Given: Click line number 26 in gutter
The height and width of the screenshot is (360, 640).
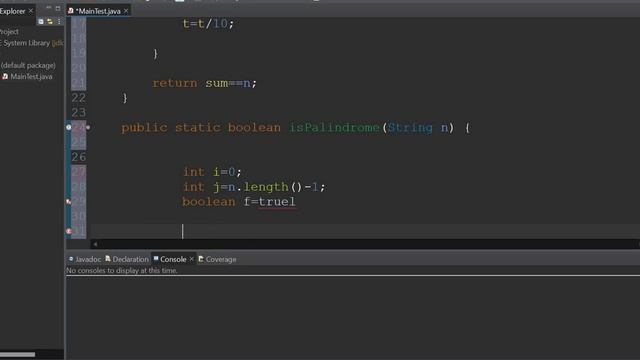Looking at the screenshot, I should coord(79,157).
